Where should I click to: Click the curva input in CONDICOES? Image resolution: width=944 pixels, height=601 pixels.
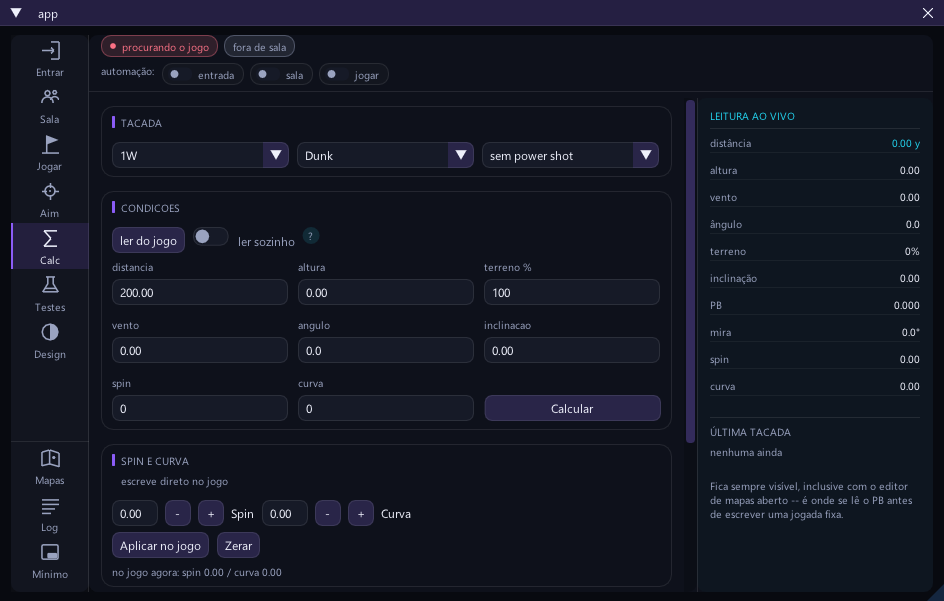pos(385,408)
